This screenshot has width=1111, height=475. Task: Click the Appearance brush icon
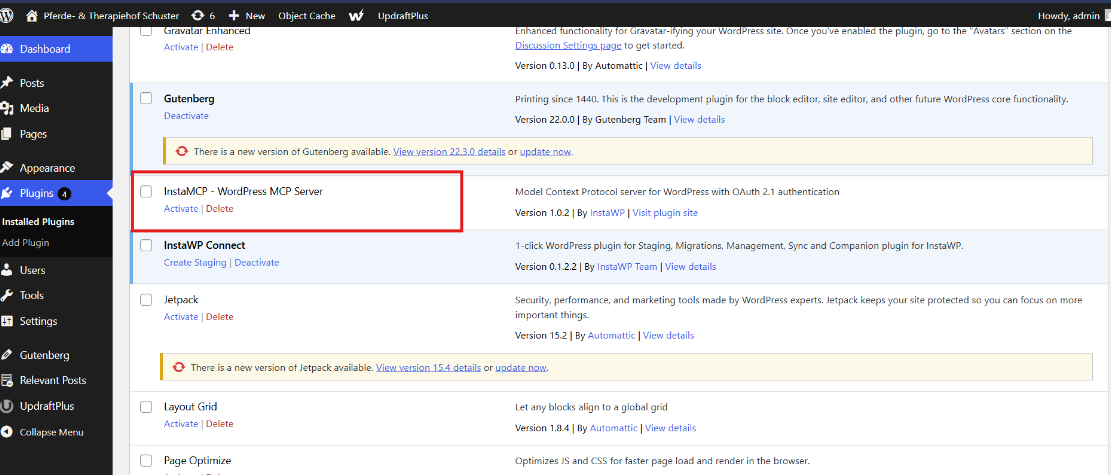[7, 168]
